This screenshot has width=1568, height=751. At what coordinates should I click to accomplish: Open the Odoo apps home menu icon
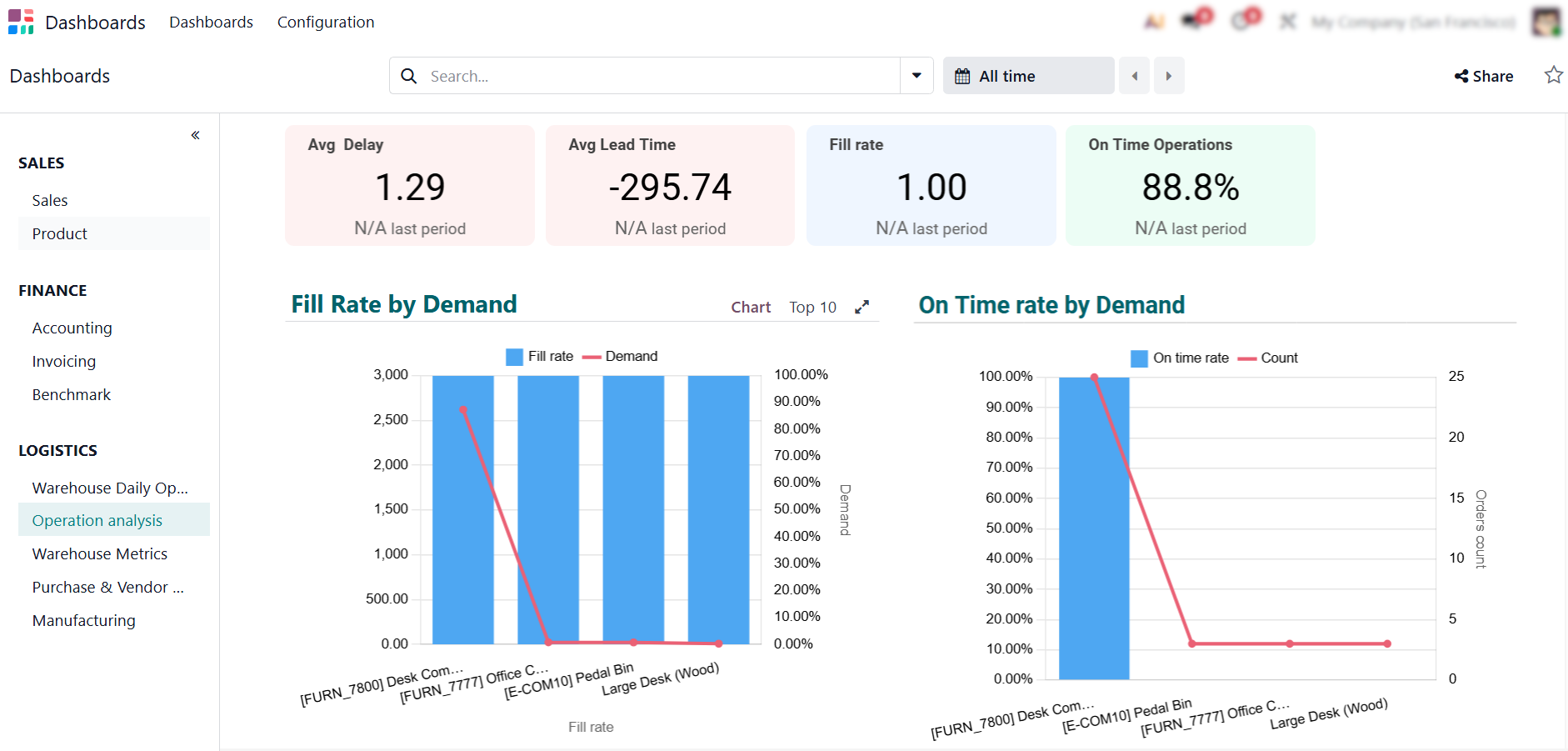click(21, 22)
